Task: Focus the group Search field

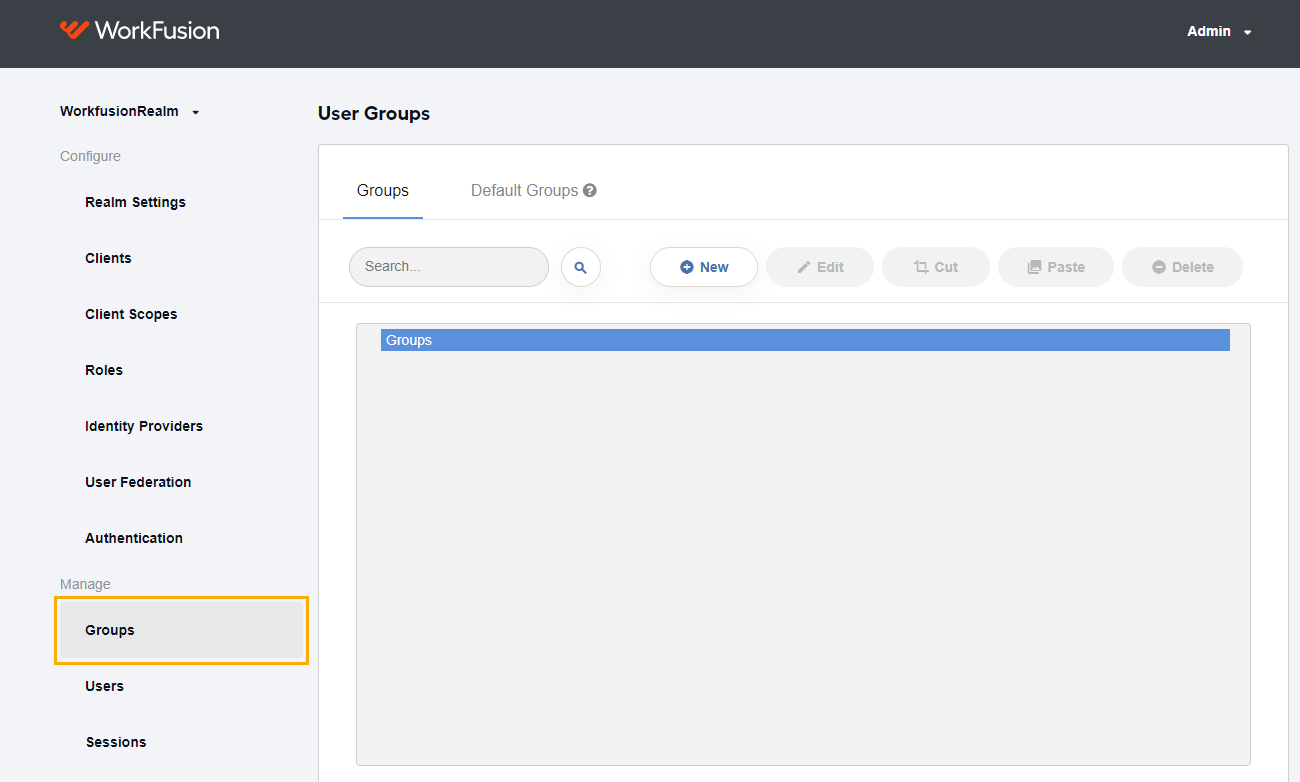Action: click(449, 267)
